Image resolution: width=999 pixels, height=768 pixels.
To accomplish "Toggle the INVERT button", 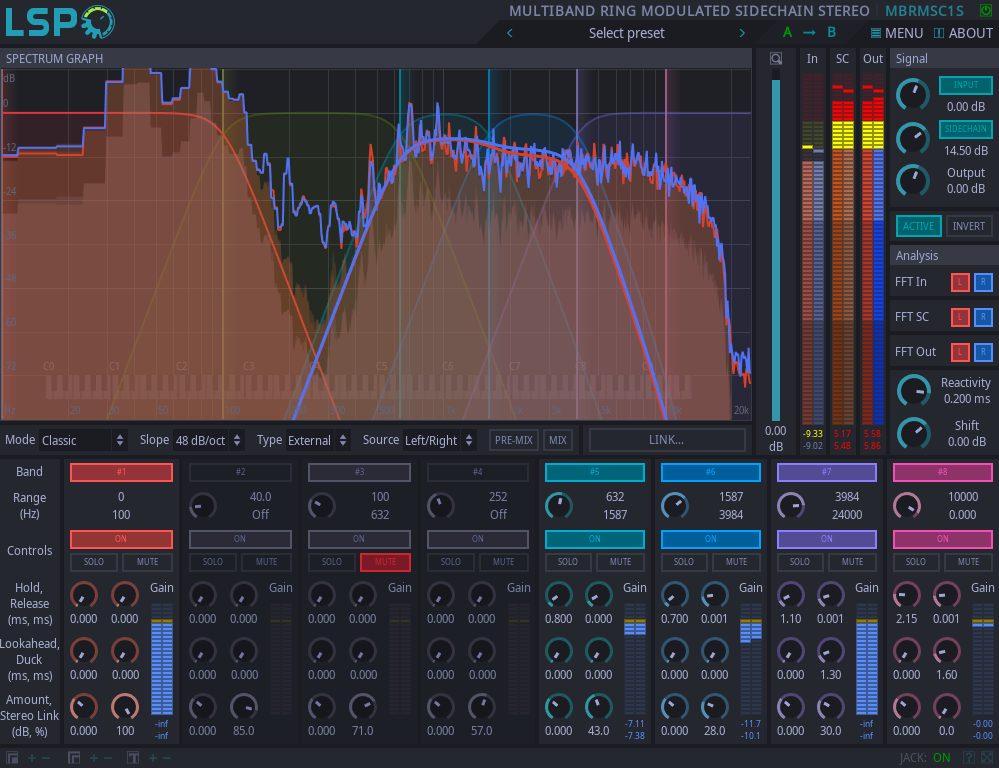I will coord(968,226).
